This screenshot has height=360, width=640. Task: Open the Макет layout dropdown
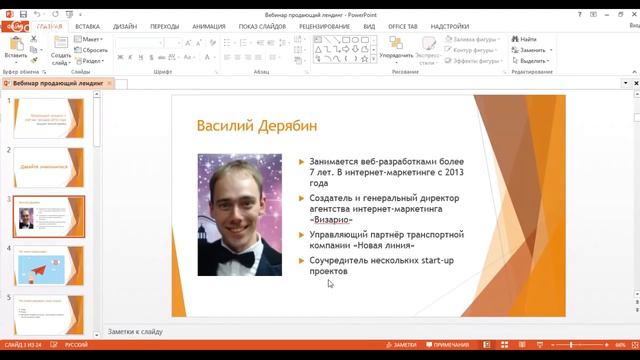coord(89,39)
